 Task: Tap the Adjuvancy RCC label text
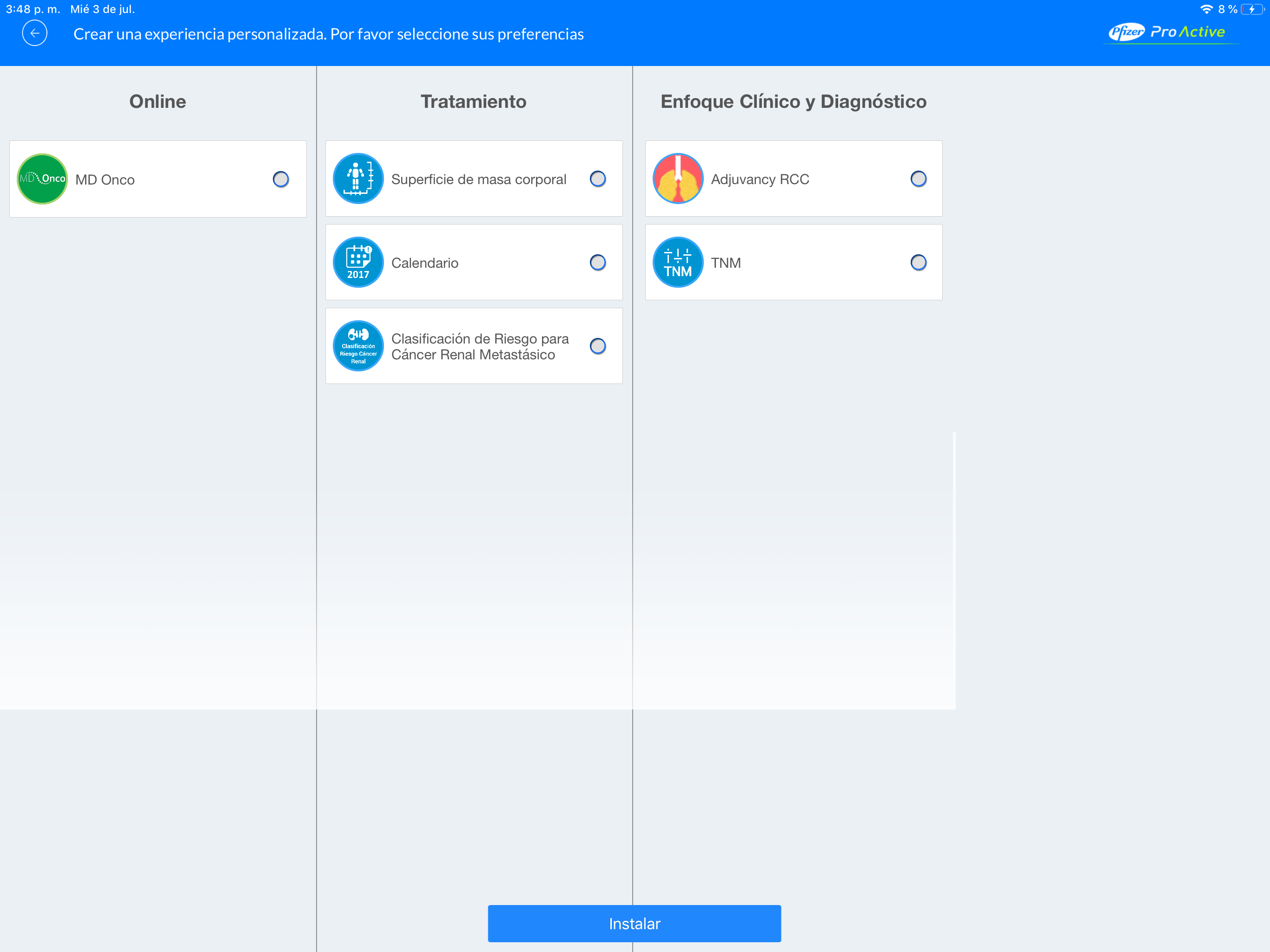click(x=760, y=179)
